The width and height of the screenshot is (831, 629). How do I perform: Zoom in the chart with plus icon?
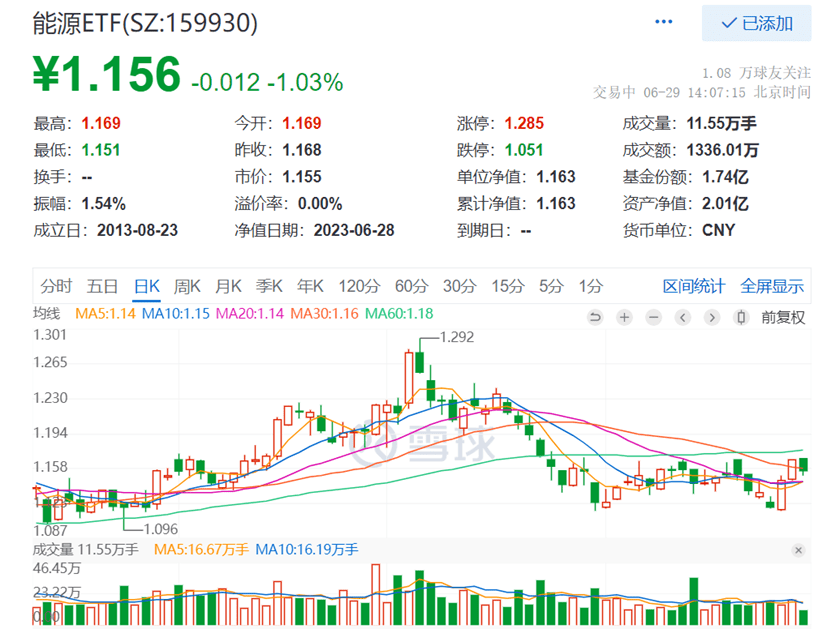(x=624, y=317)
